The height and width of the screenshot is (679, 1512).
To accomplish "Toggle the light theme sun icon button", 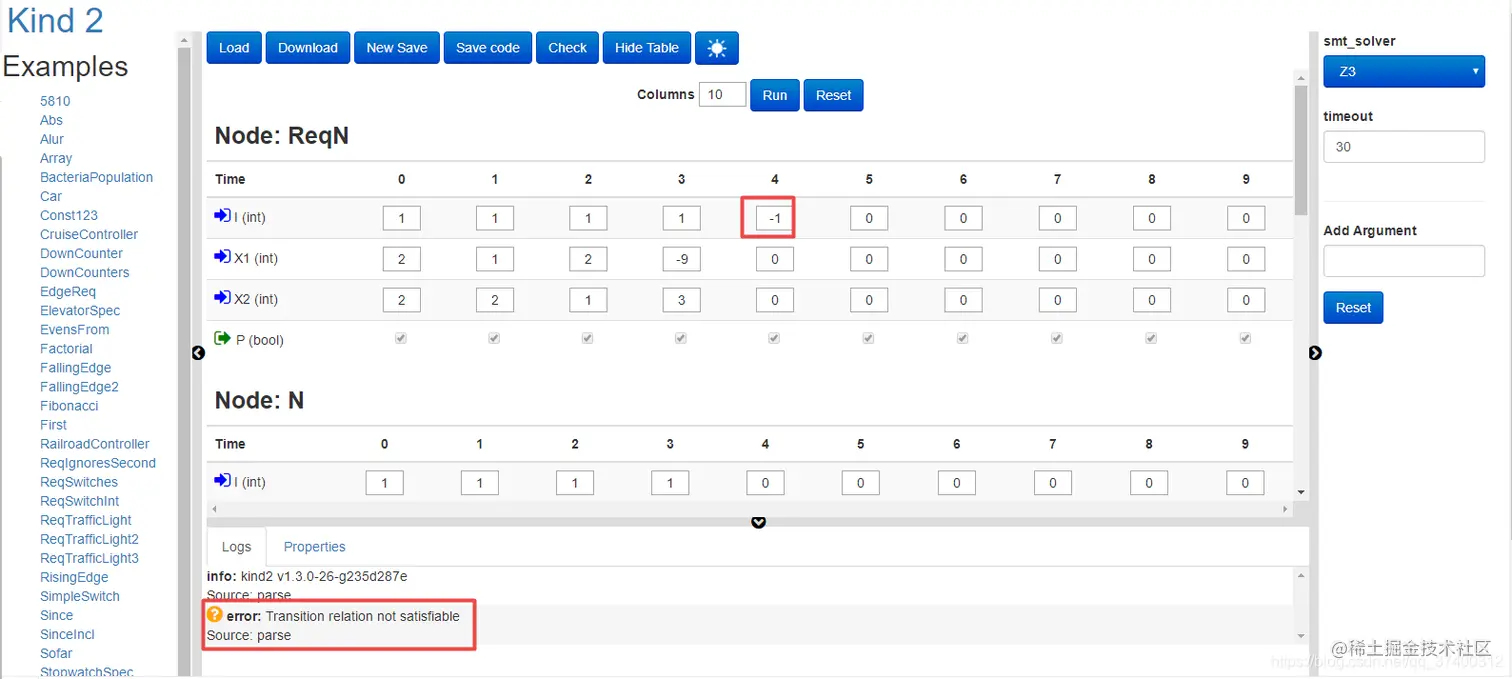I will pos(716,48).
